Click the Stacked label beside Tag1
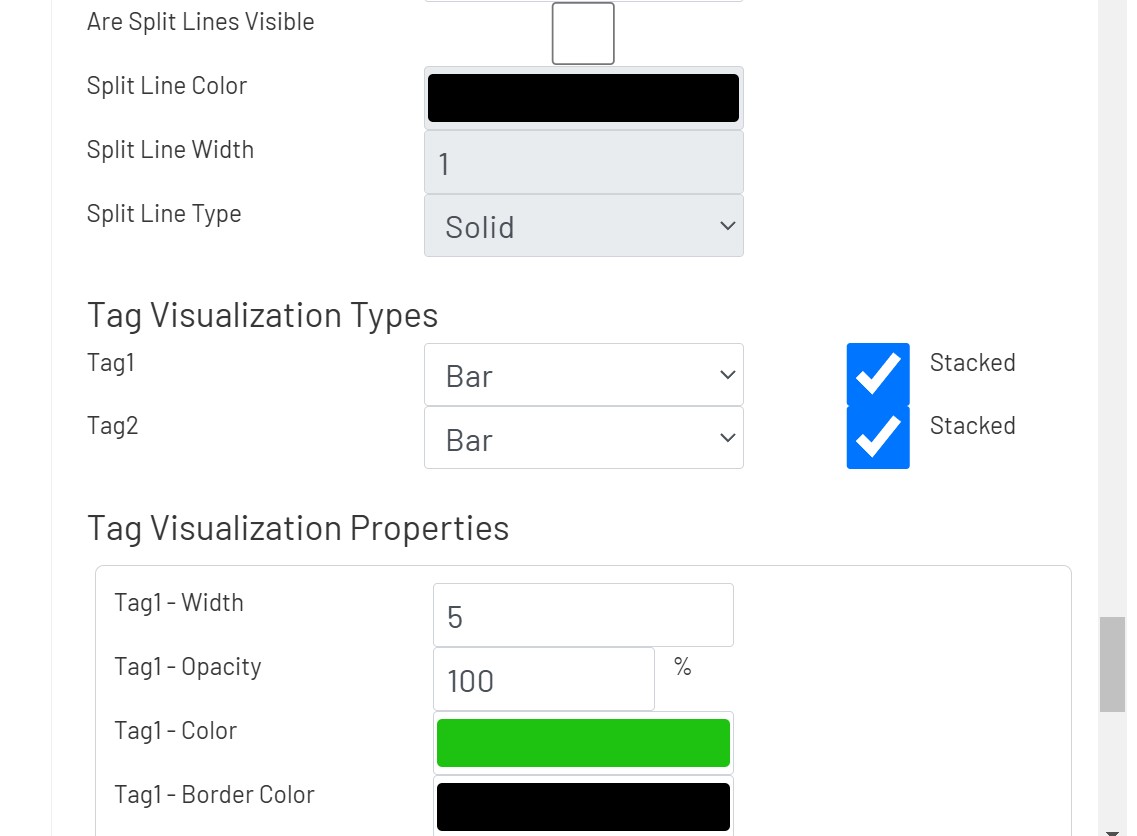 coord(972,363)
